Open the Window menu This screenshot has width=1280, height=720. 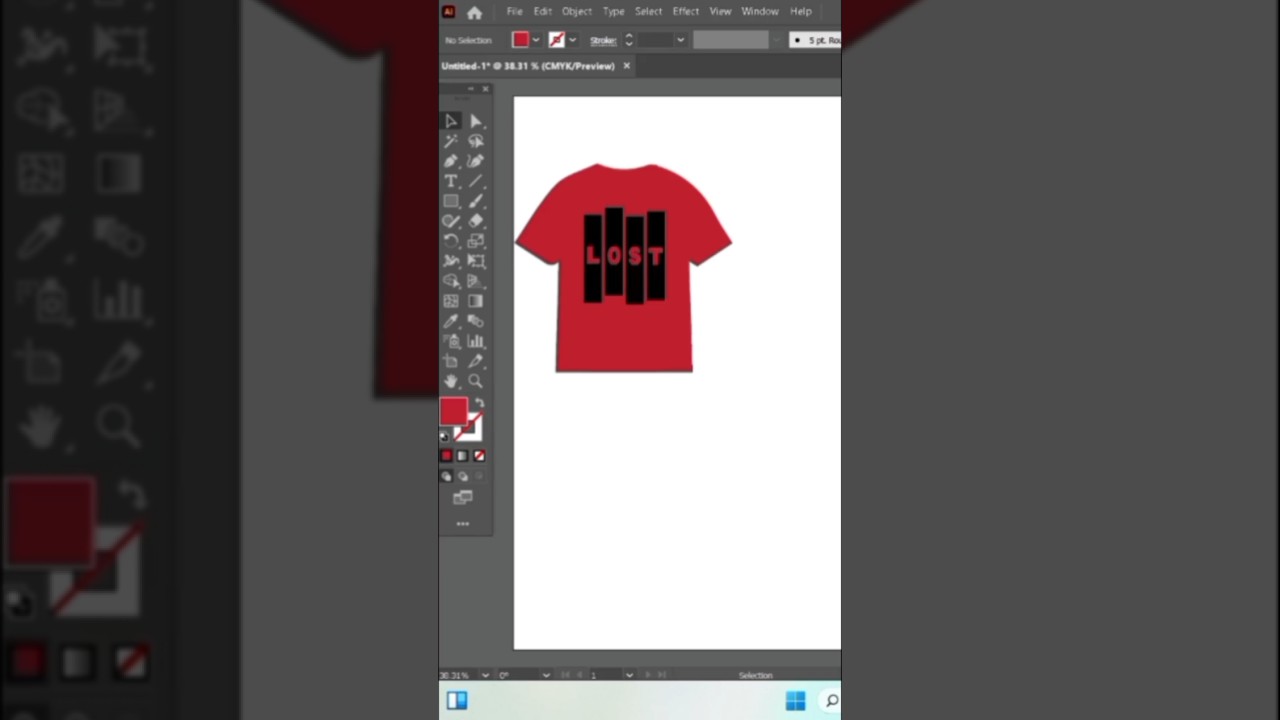coord(760,11)
